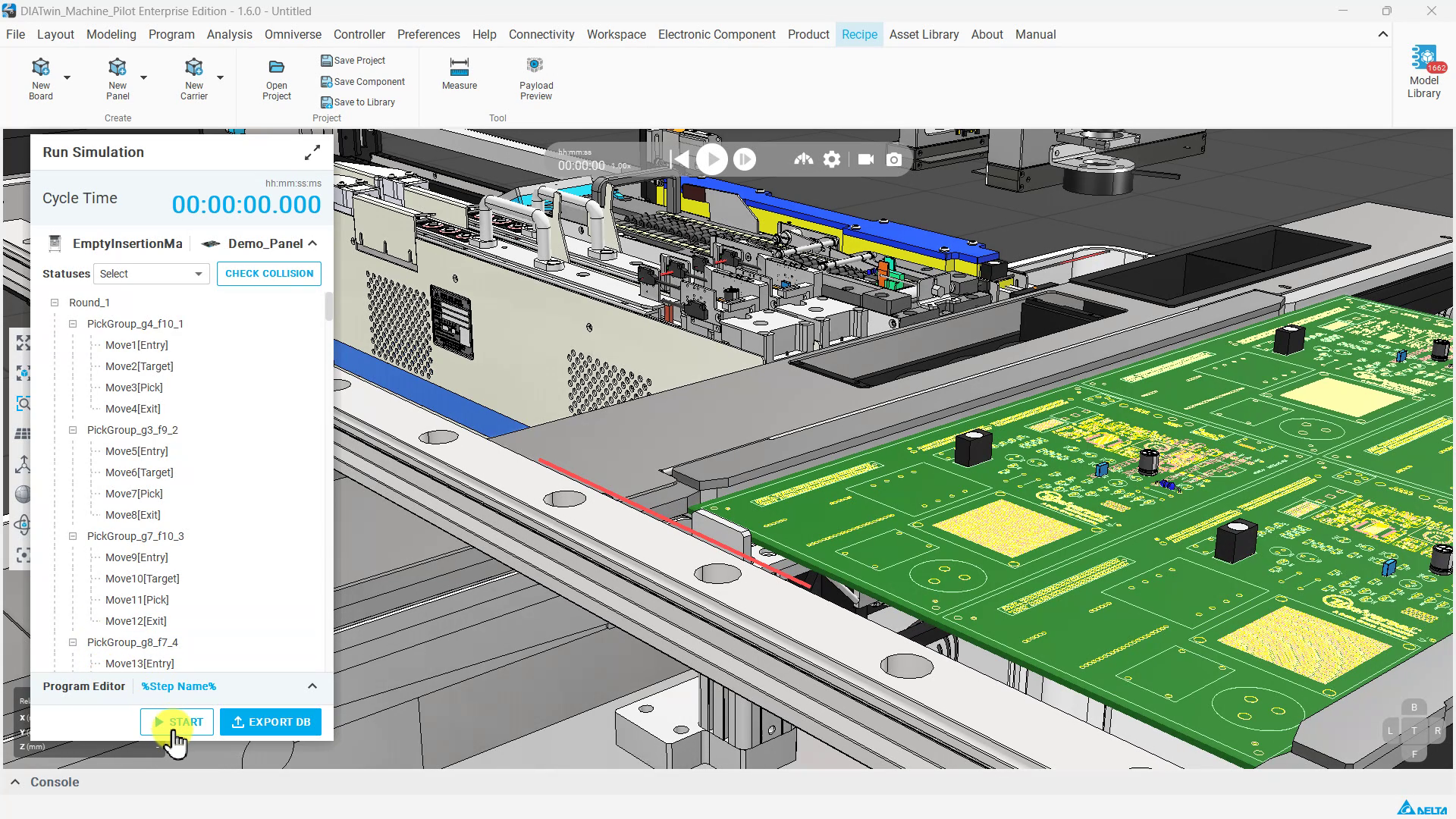1456x819 pixels.
Task: Expand the Run Simulation panel to full size
Action: tap(312, 153)
